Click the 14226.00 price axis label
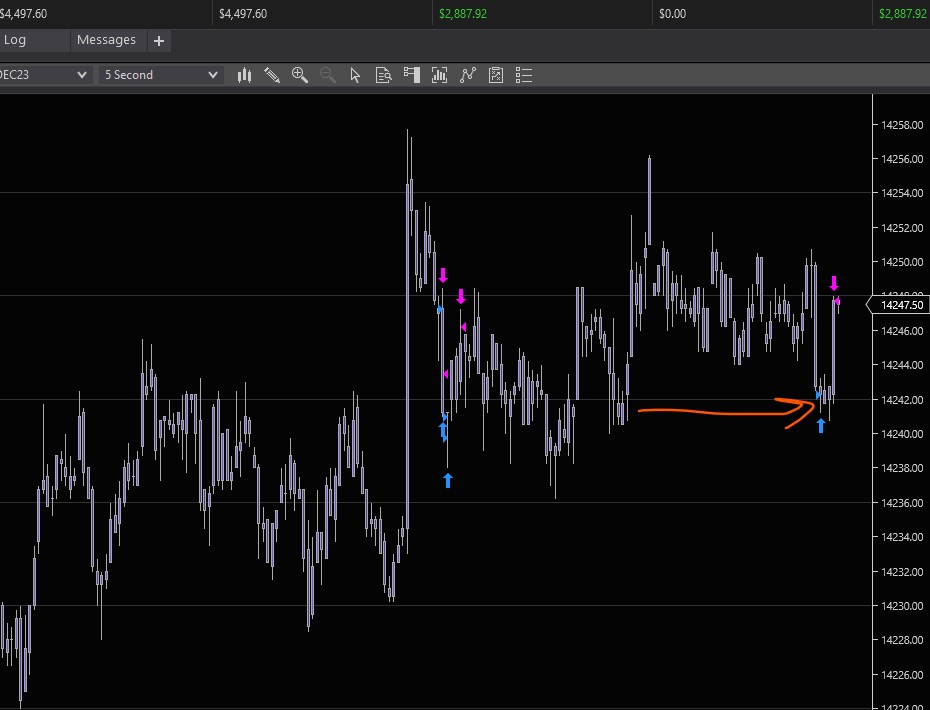This screenshot has width=930, height=710. [902, 674]
